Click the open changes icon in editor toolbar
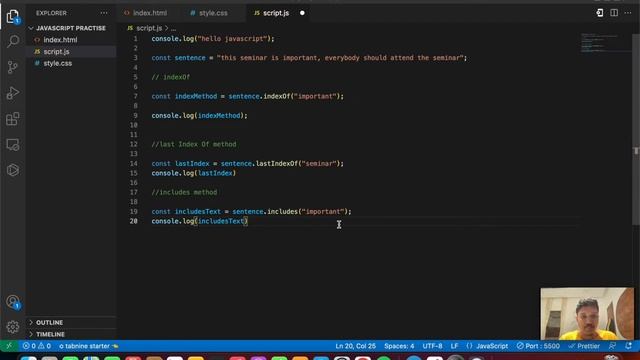The width and height of the screenshot is (640, 360). [600, 13]
